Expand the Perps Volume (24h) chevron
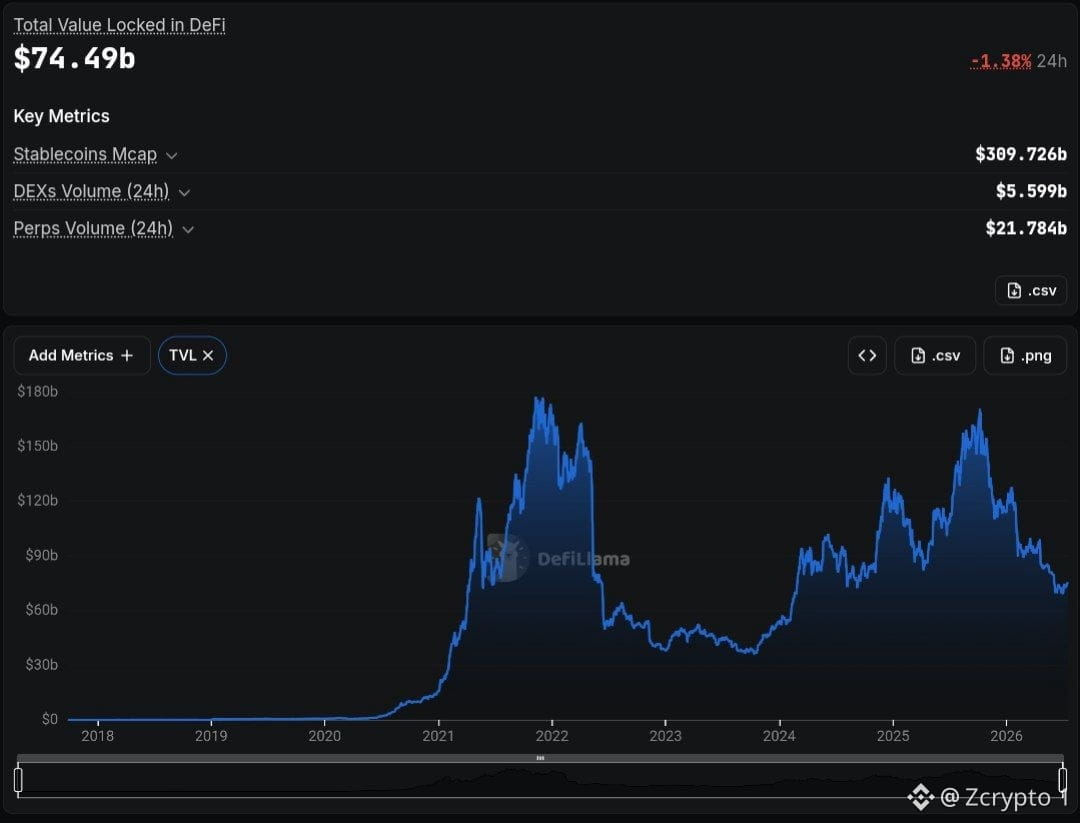Screen dimensions: 1080x823 (x=188, y=229)
